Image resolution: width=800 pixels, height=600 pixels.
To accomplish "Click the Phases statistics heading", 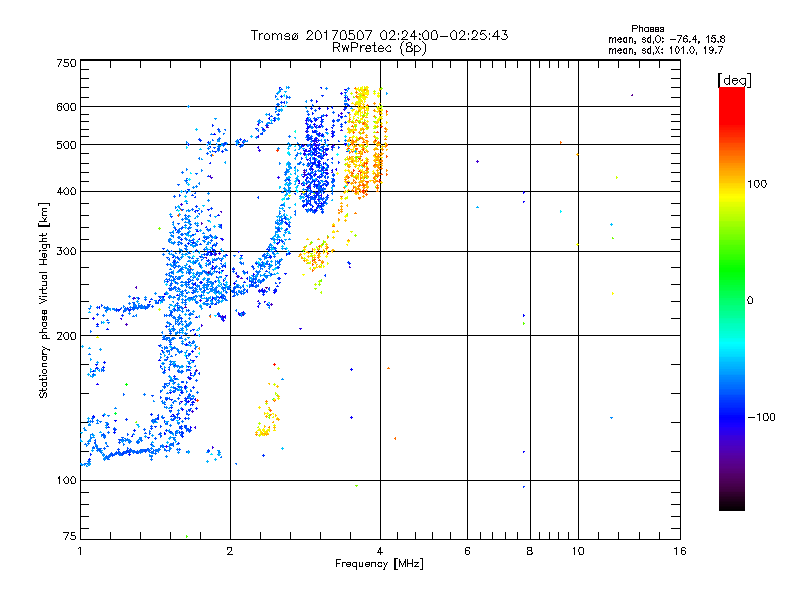I will [x=647, y=29].
